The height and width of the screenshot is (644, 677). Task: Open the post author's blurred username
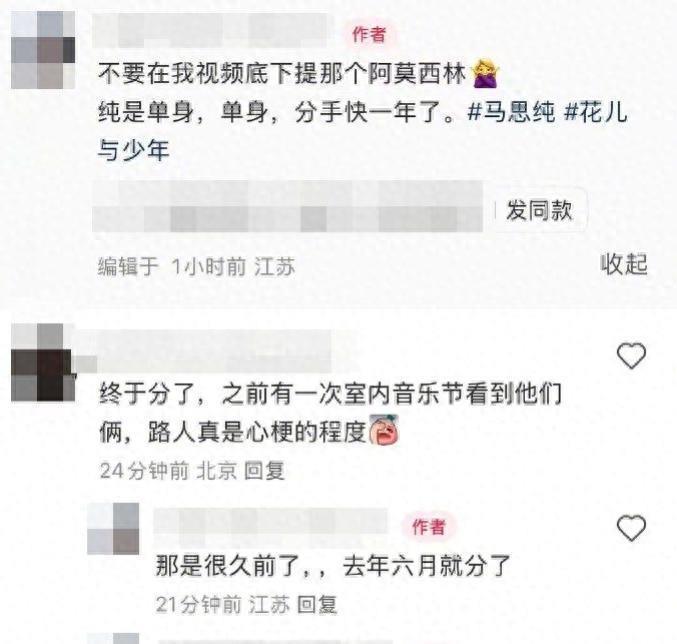[213, 30]
